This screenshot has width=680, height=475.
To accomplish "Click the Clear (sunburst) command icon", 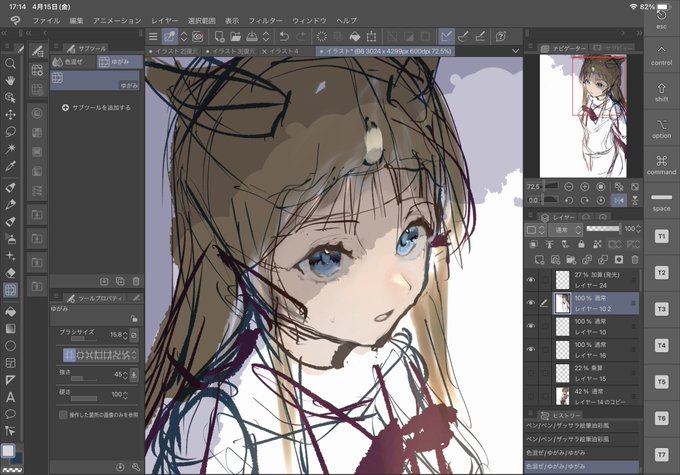I will pos(321,37).
